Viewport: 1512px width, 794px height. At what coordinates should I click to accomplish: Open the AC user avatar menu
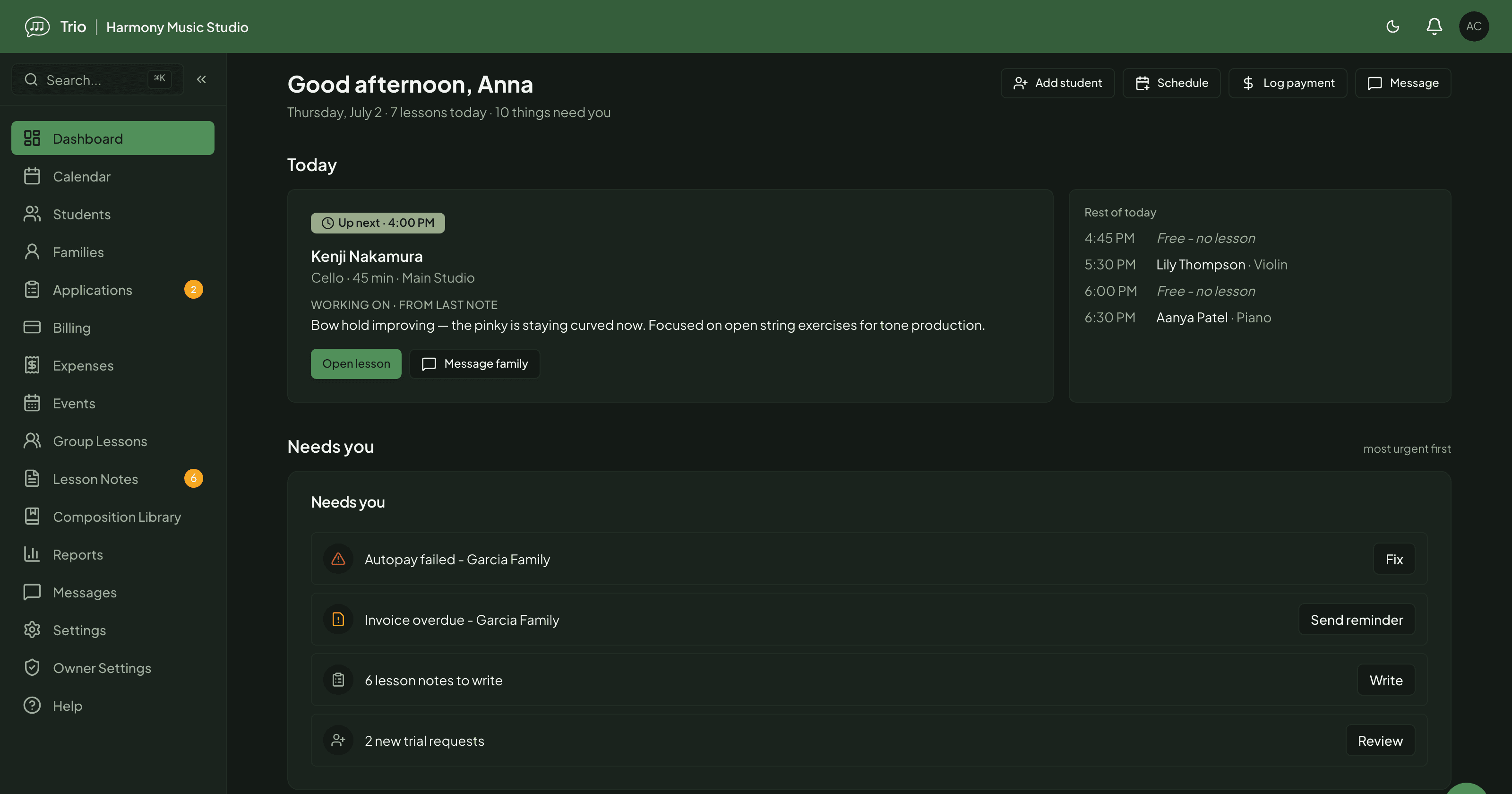(x=1474, y=26)
